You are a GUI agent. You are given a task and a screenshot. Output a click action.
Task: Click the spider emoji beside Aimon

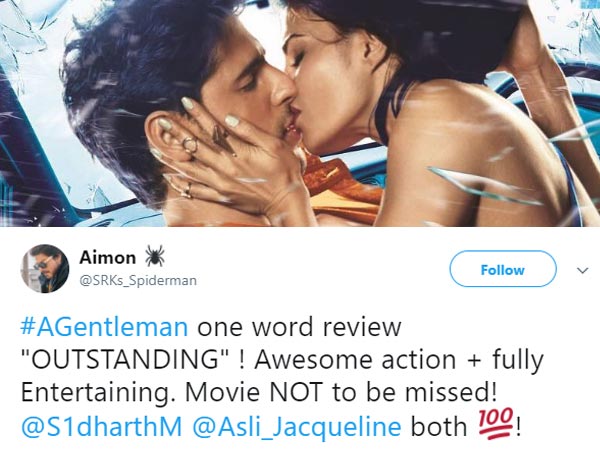point(155,256)
